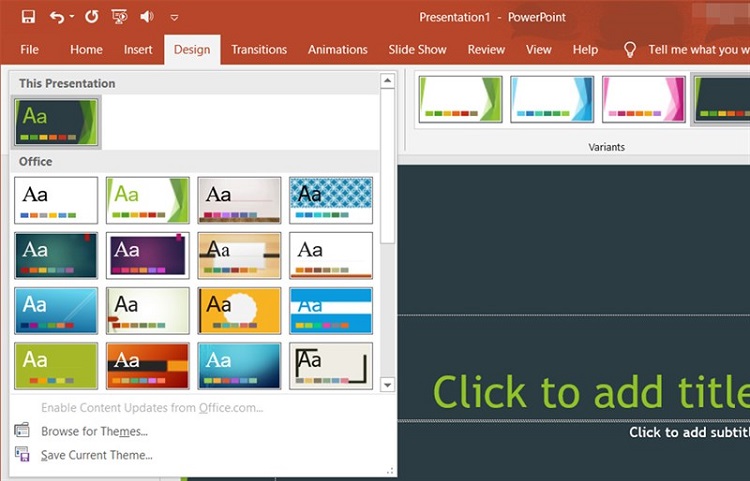Pick the blue color variant thumbnail
The height and width of the screenshot is (481, 750).
[x=551, y=99]
